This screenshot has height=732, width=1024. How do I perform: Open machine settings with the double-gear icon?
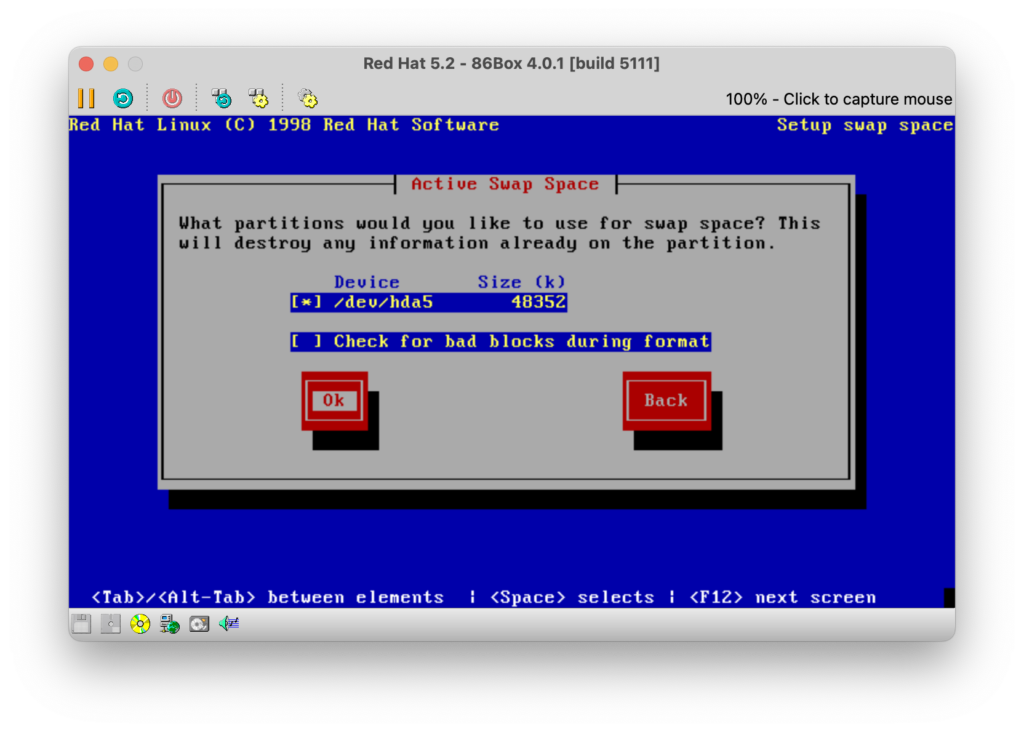pos(308,99)
